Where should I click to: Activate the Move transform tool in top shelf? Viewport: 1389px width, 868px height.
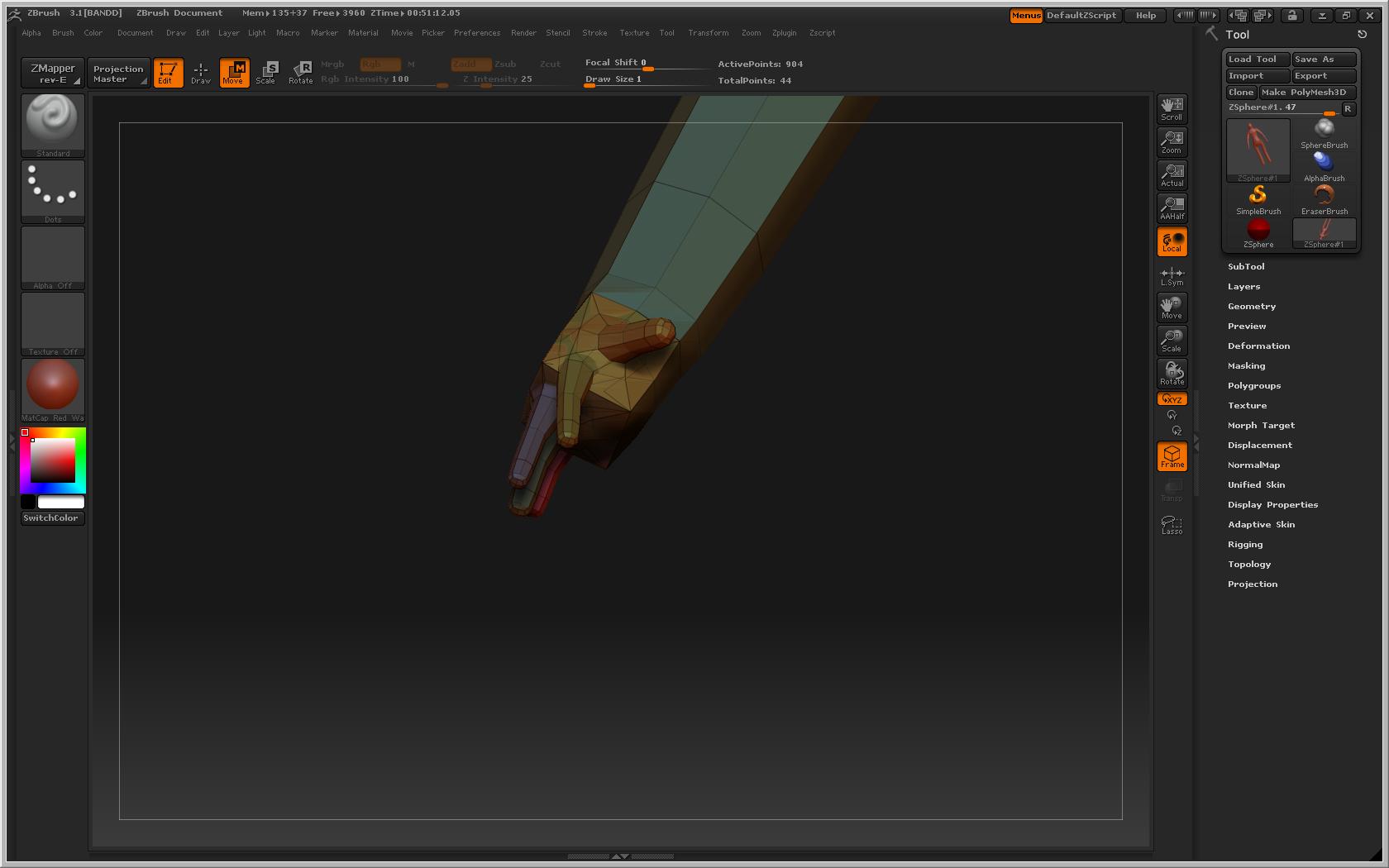[234, 73]
